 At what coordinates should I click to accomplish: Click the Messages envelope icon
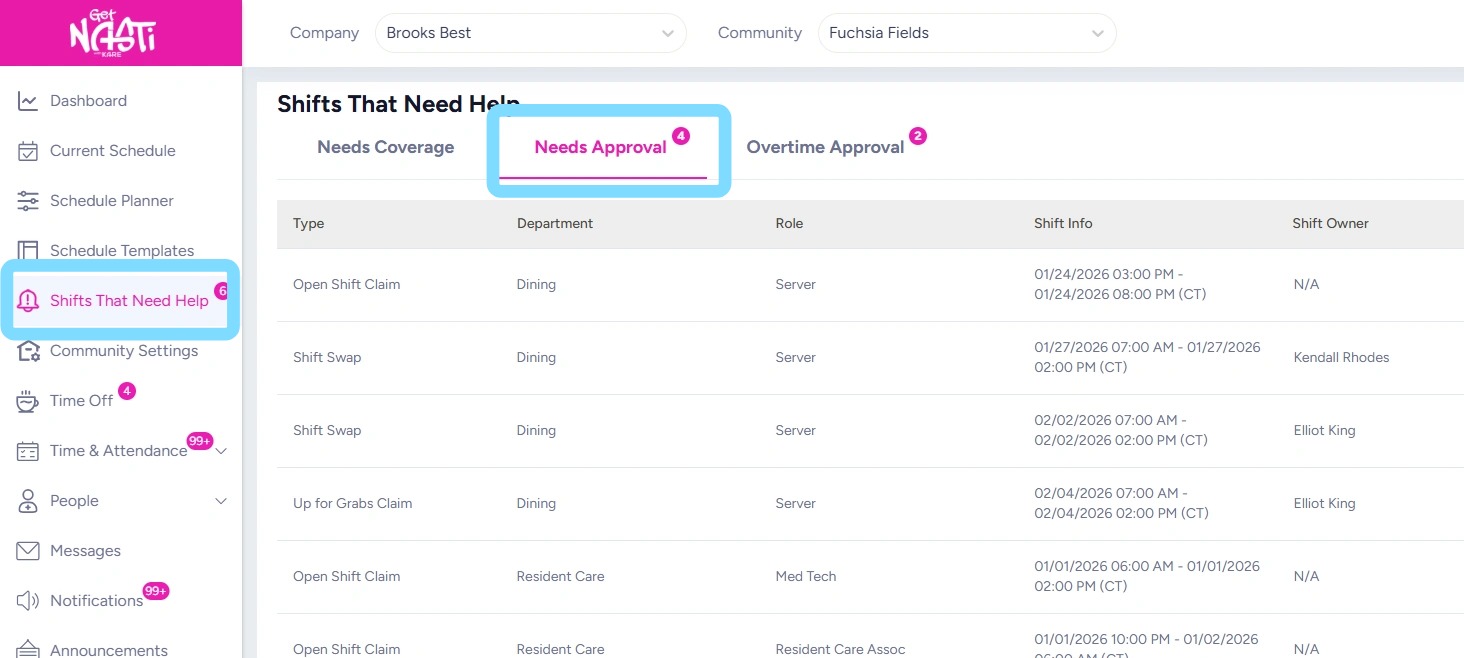point(28,551)
